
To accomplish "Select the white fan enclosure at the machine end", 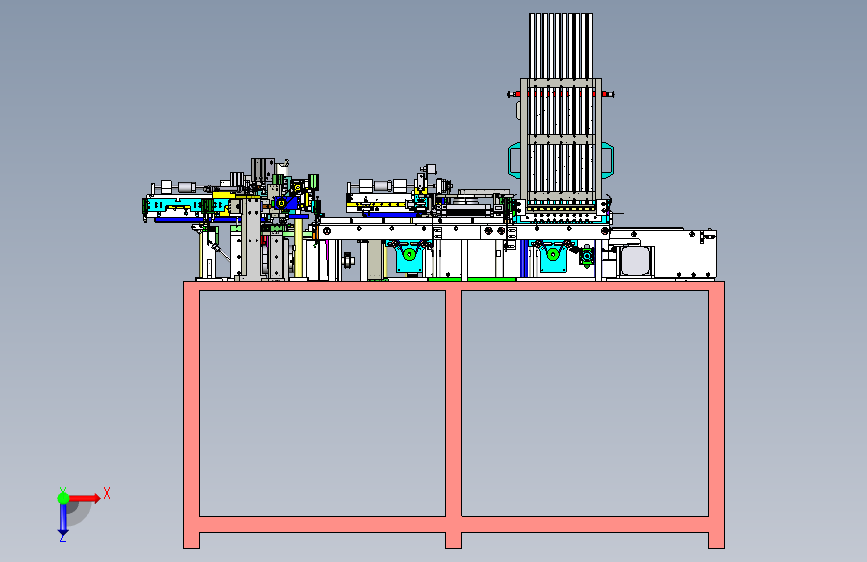I will coord(663,253).
